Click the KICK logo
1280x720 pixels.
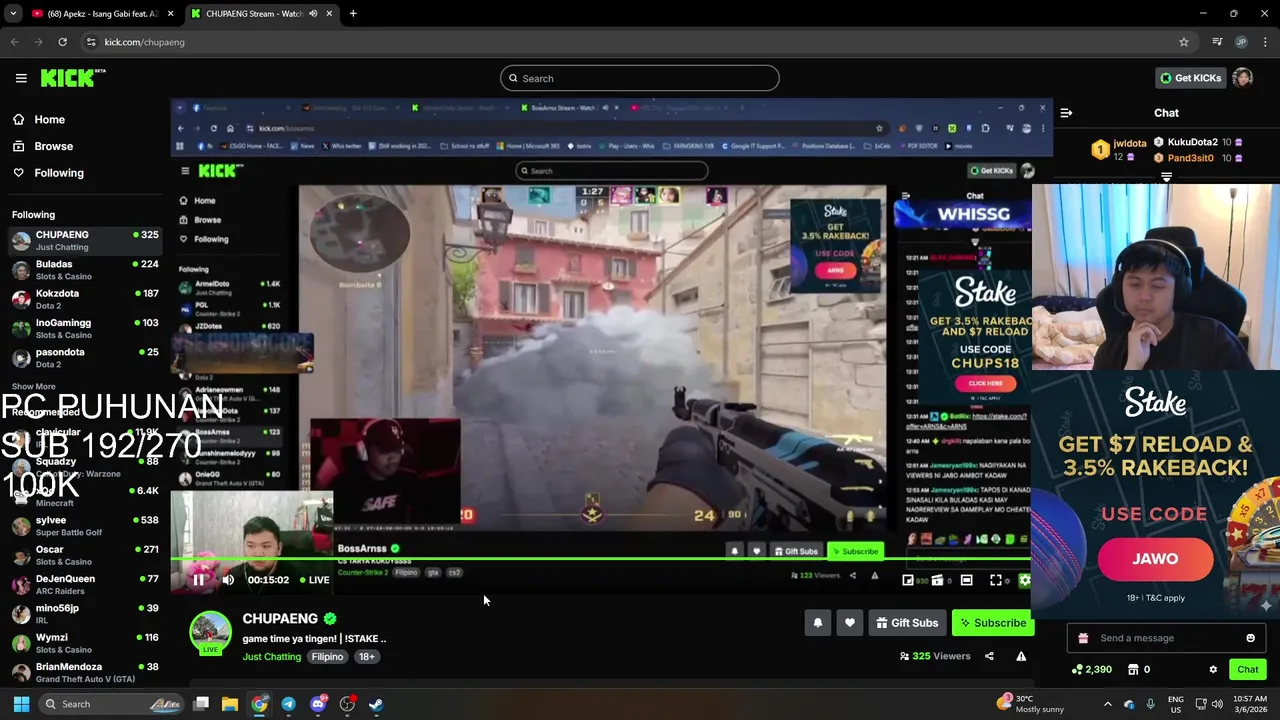[x=73, y=78]
